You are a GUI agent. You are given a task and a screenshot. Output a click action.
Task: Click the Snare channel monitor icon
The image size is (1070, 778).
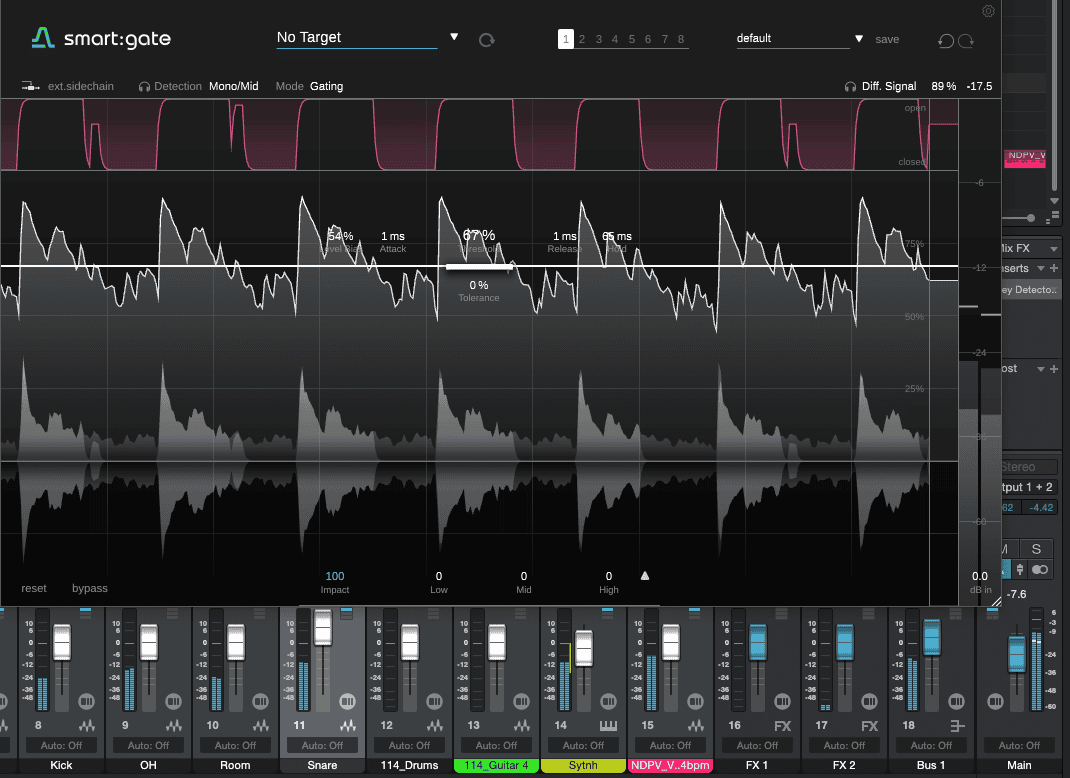click(x=347, y=701)
